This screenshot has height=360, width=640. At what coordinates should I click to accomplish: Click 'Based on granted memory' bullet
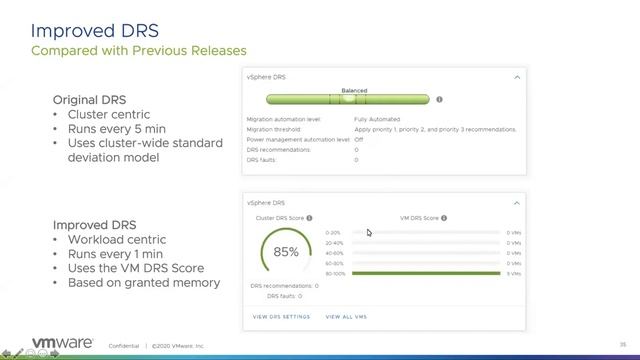pos(144,282)
